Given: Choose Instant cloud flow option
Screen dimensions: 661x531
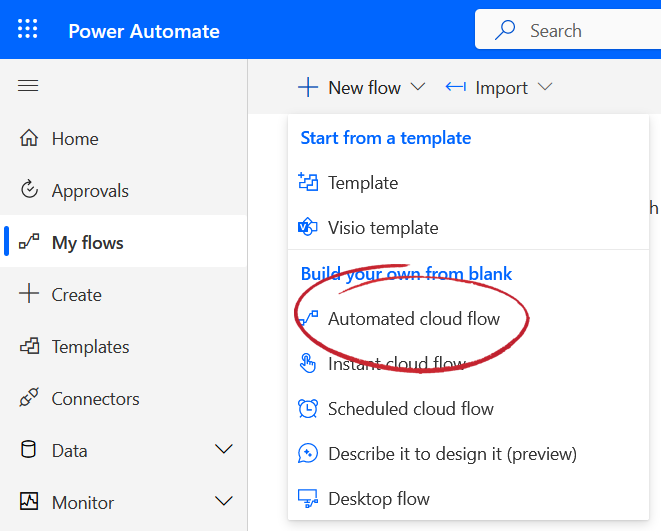Looking at the screenshot, I should click(x=396, y=364).
